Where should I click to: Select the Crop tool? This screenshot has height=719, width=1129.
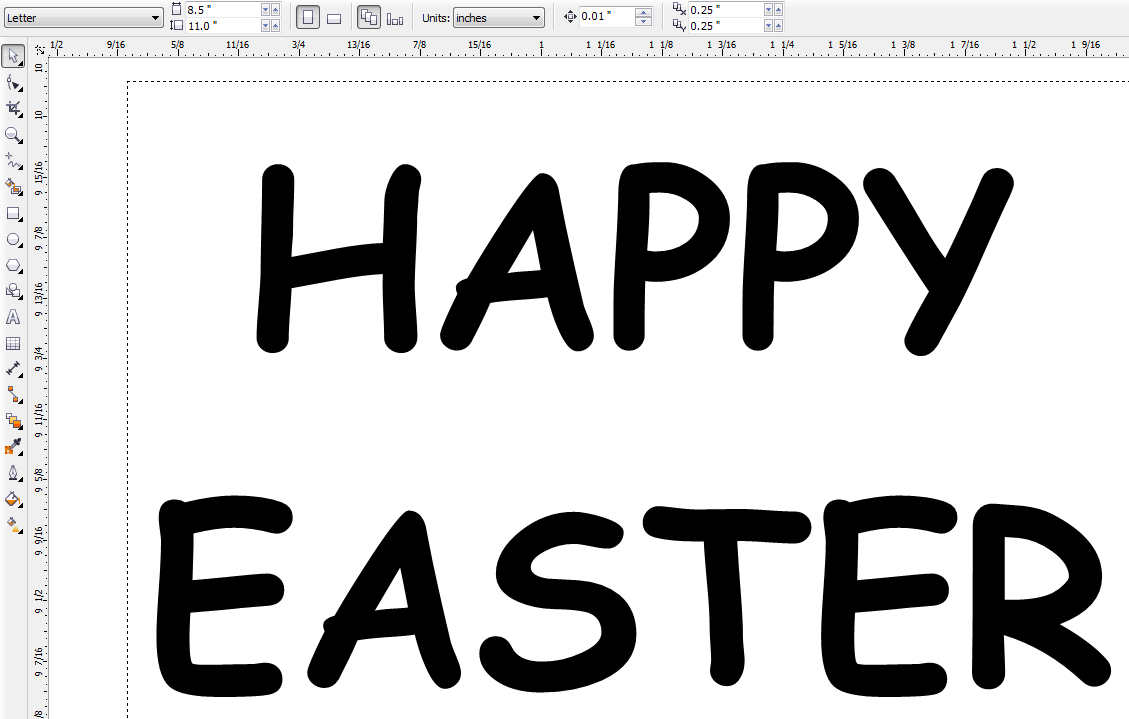13,109
